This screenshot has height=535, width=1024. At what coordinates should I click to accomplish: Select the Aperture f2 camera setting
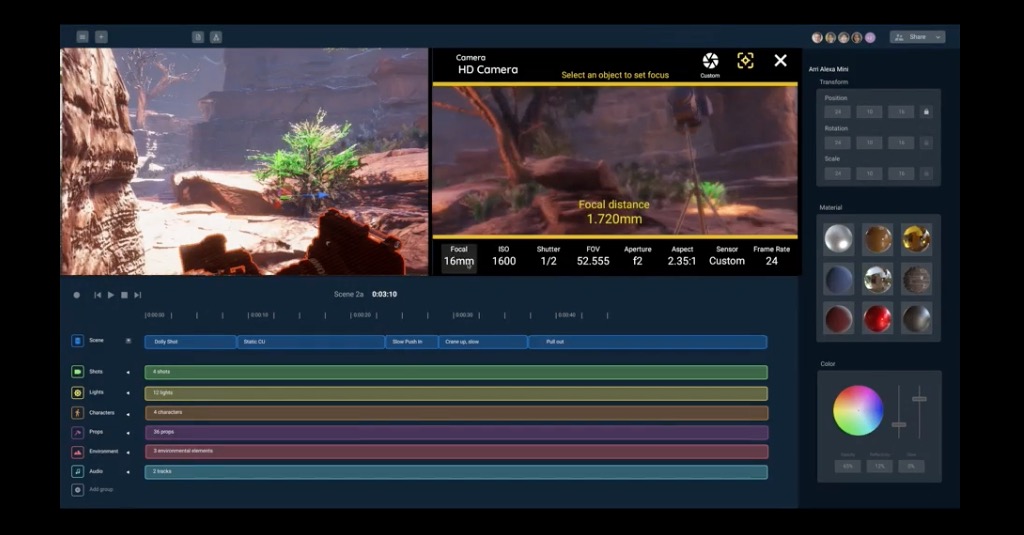coord(637,256)
